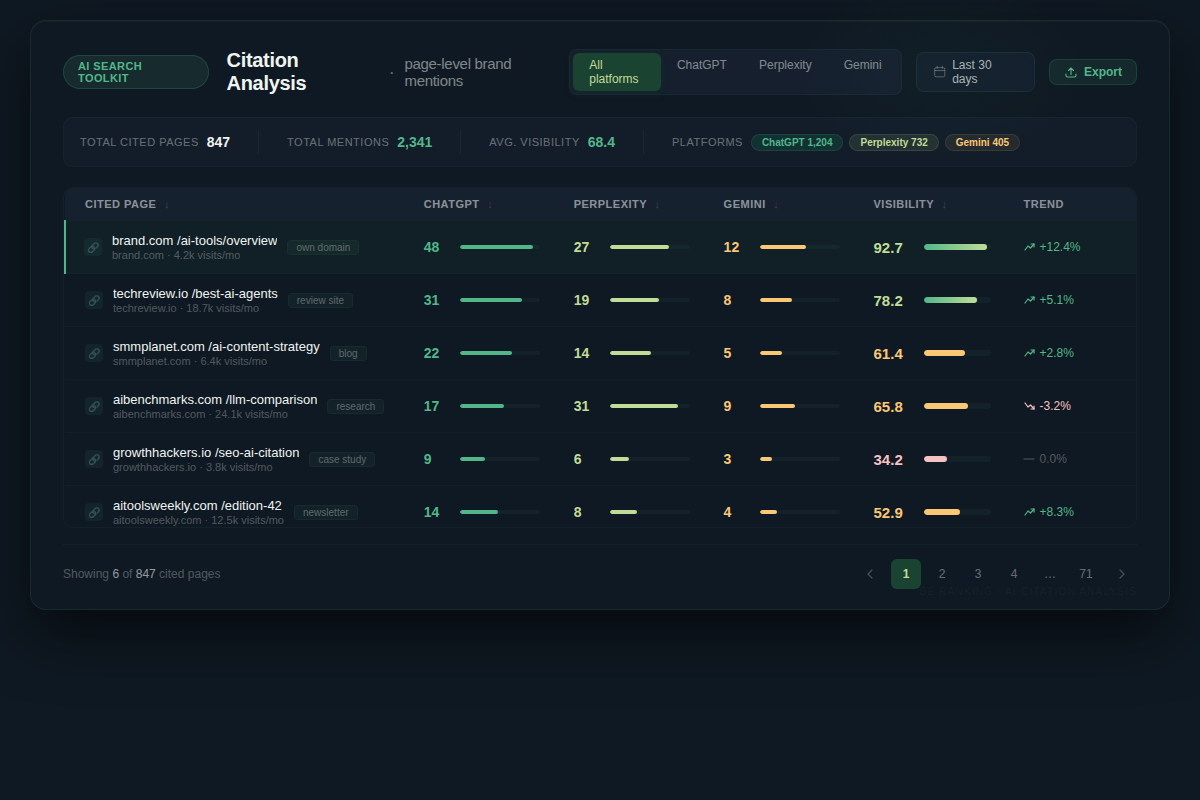Image resolution: width=1200 pixels, height=800 pixels.
Task: Open aitoolsweekly.com /edition-42 link
Action: 197,505
